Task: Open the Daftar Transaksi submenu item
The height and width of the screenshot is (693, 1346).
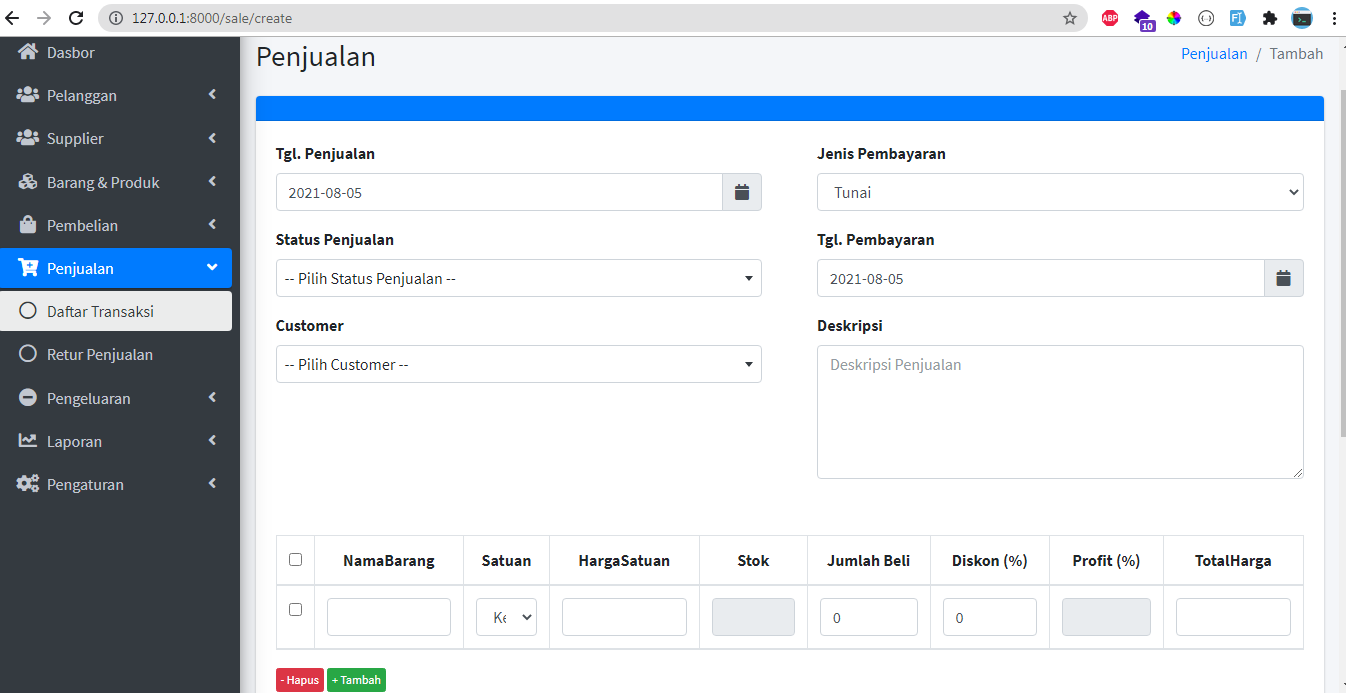Action: [x=100, y=311]
